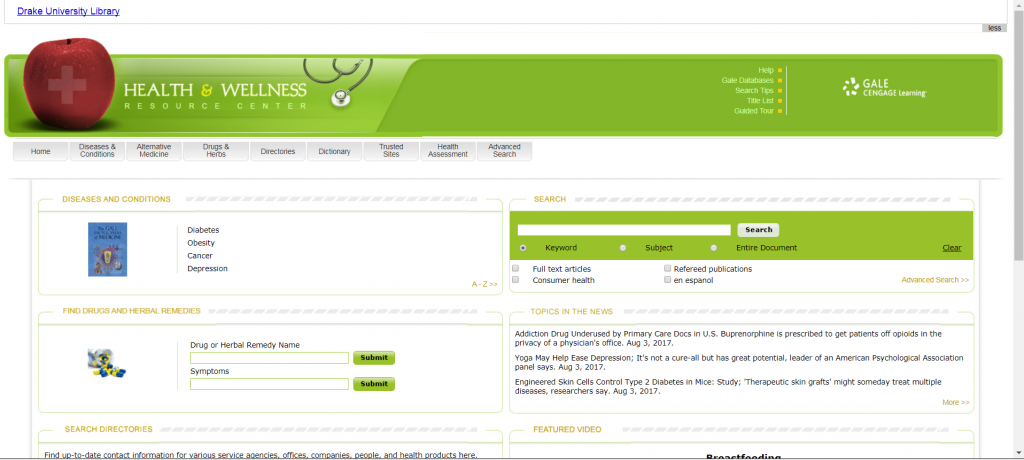This screenshot has height=460, width=1024.
Task: Open the Cancer condition link
Action: pyautogui.click(x=200, y=255)
